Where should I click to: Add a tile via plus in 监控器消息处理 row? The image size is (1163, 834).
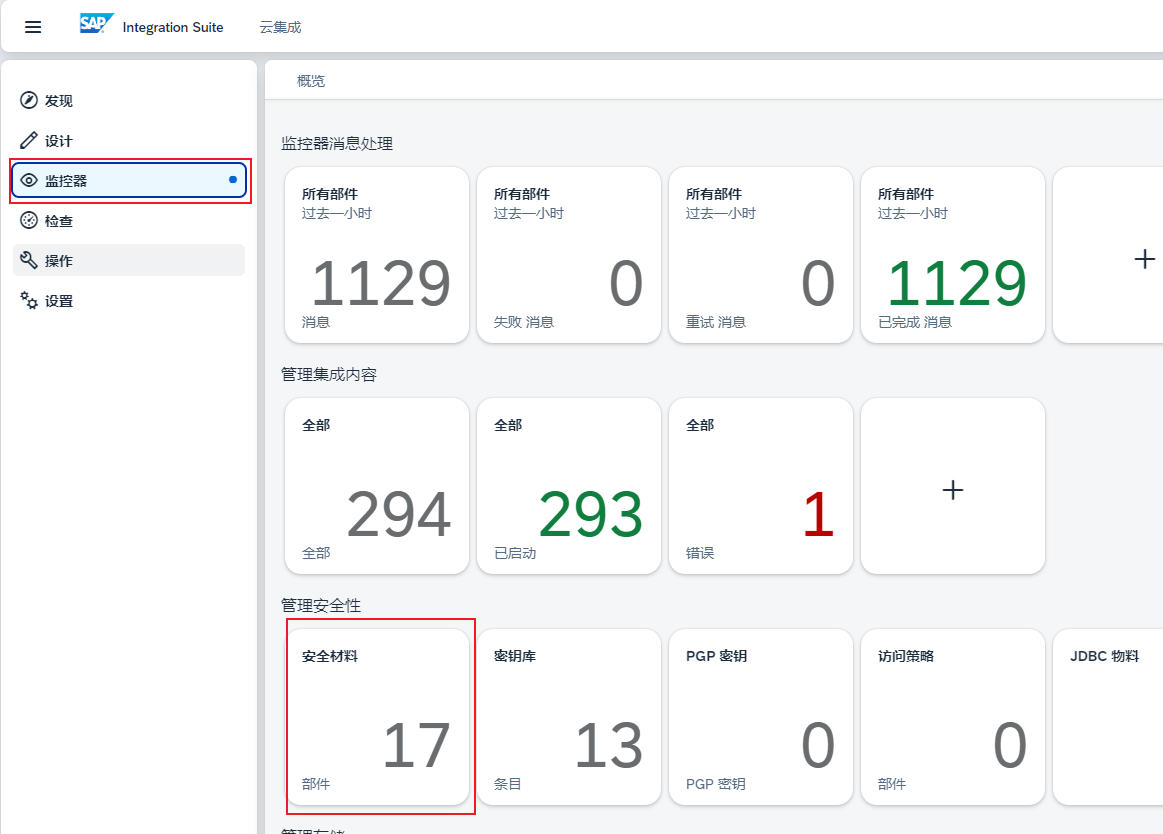(x=1142, y=259)
